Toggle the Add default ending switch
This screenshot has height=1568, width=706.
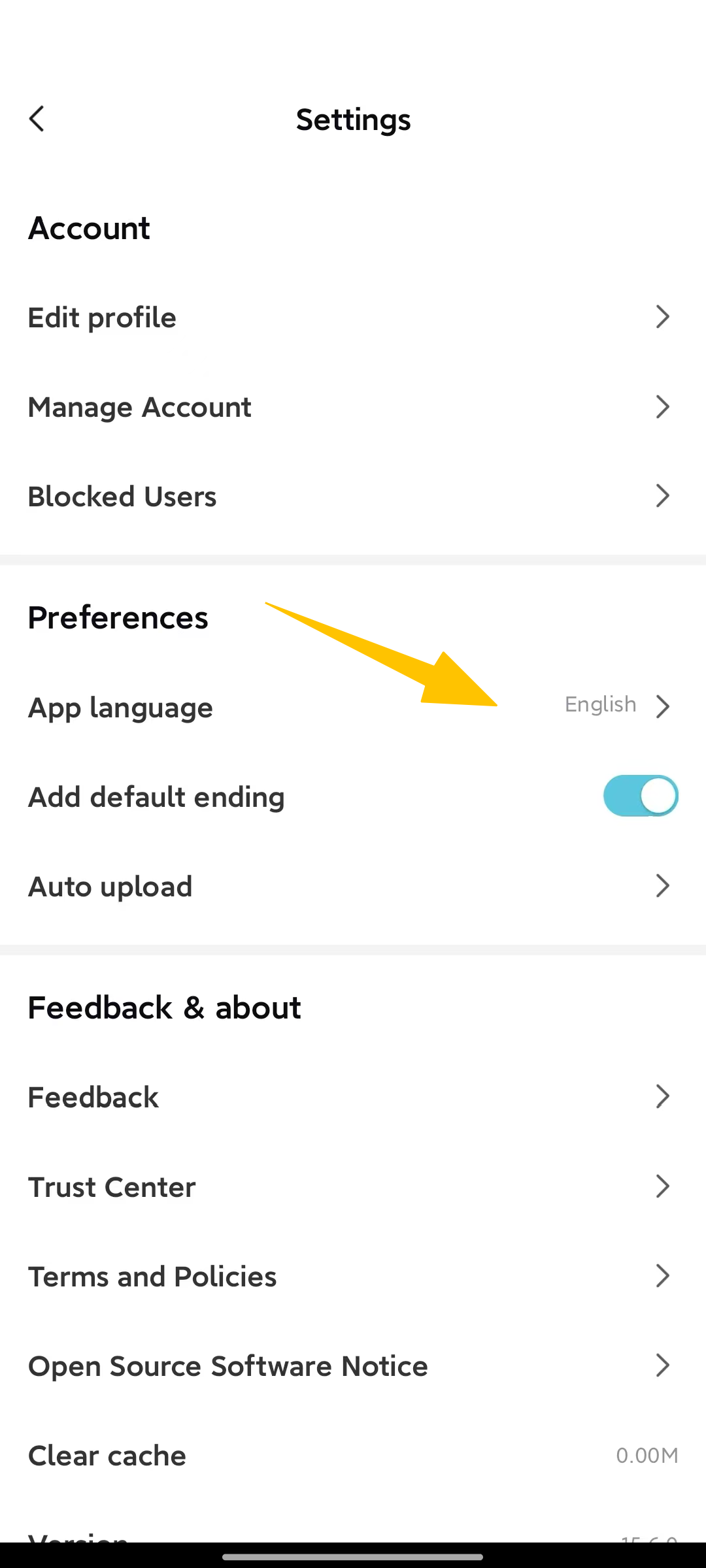coord(640,796)
